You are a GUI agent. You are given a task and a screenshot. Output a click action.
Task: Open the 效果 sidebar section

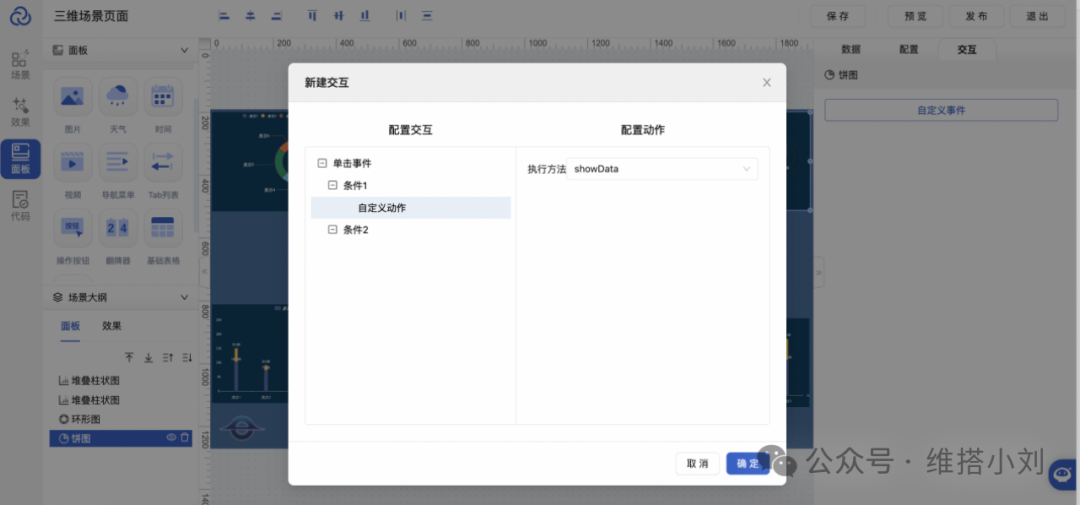(21, 112)
